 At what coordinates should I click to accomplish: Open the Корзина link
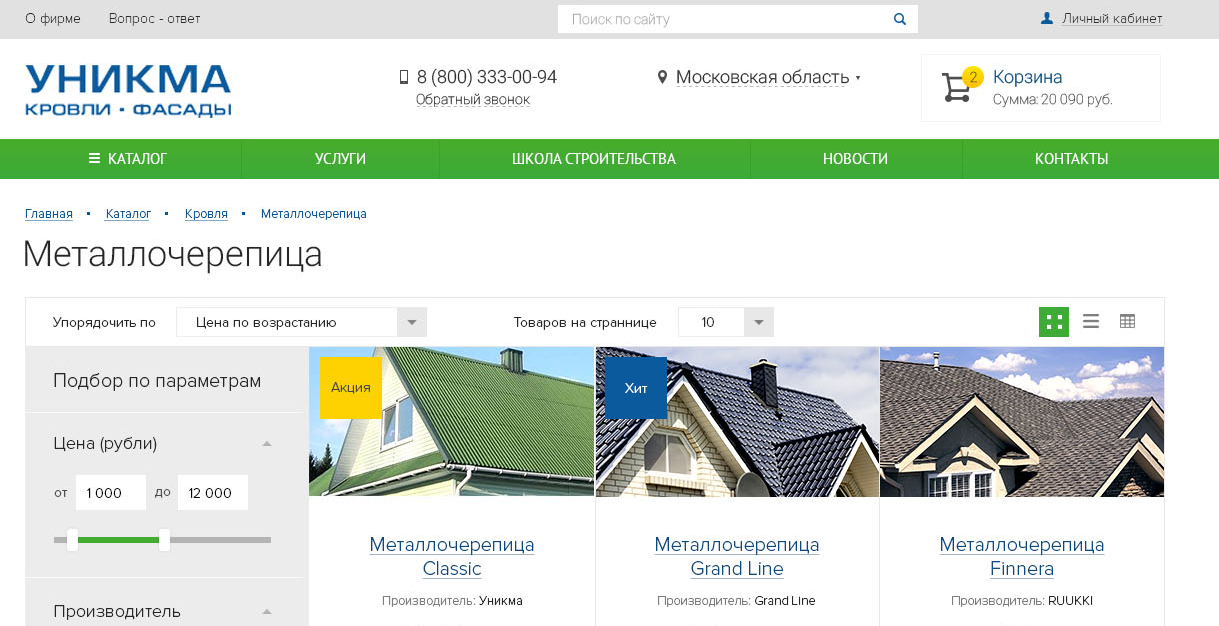[x=1027, y=77]
